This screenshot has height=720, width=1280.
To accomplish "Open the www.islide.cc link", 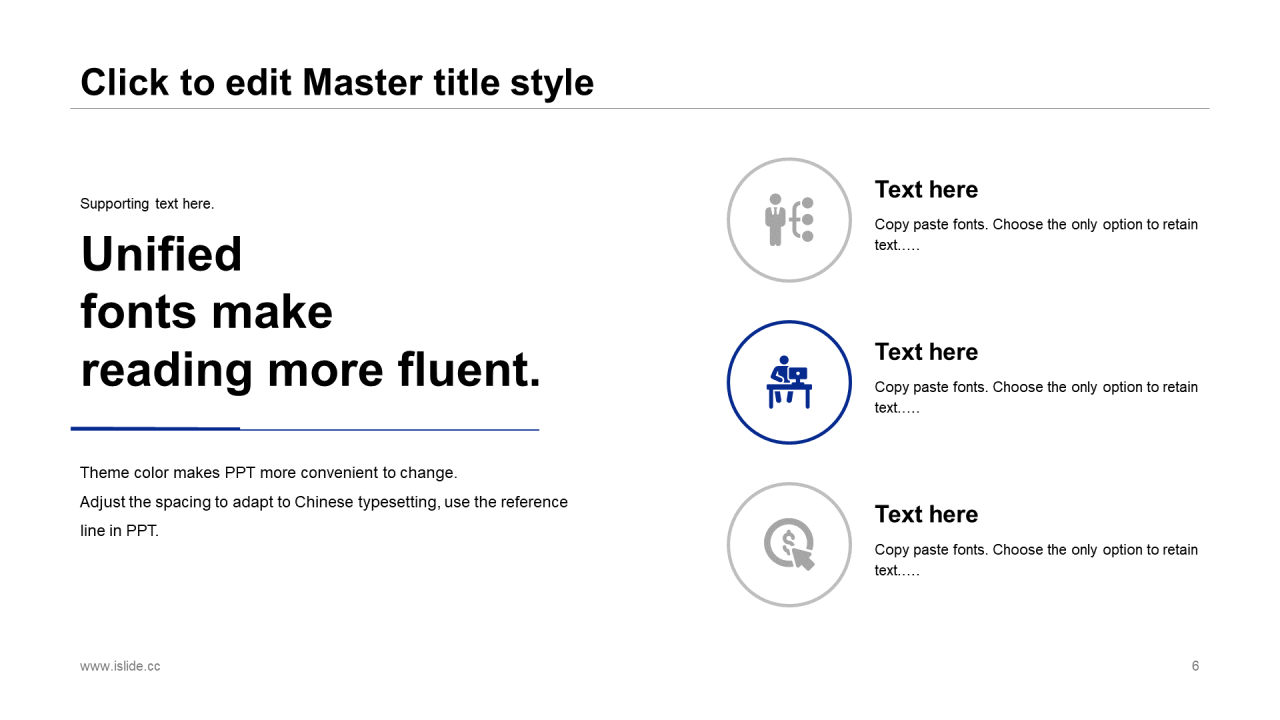I will pyautogui.click(x=120, y=666).
